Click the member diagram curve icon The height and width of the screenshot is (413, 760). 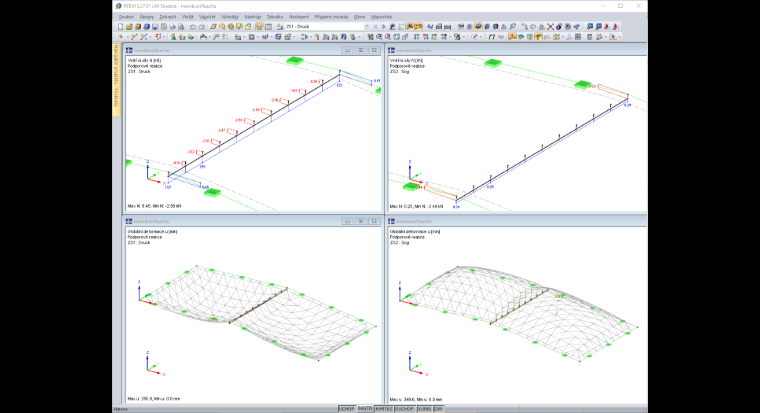(x=547, y=37)
